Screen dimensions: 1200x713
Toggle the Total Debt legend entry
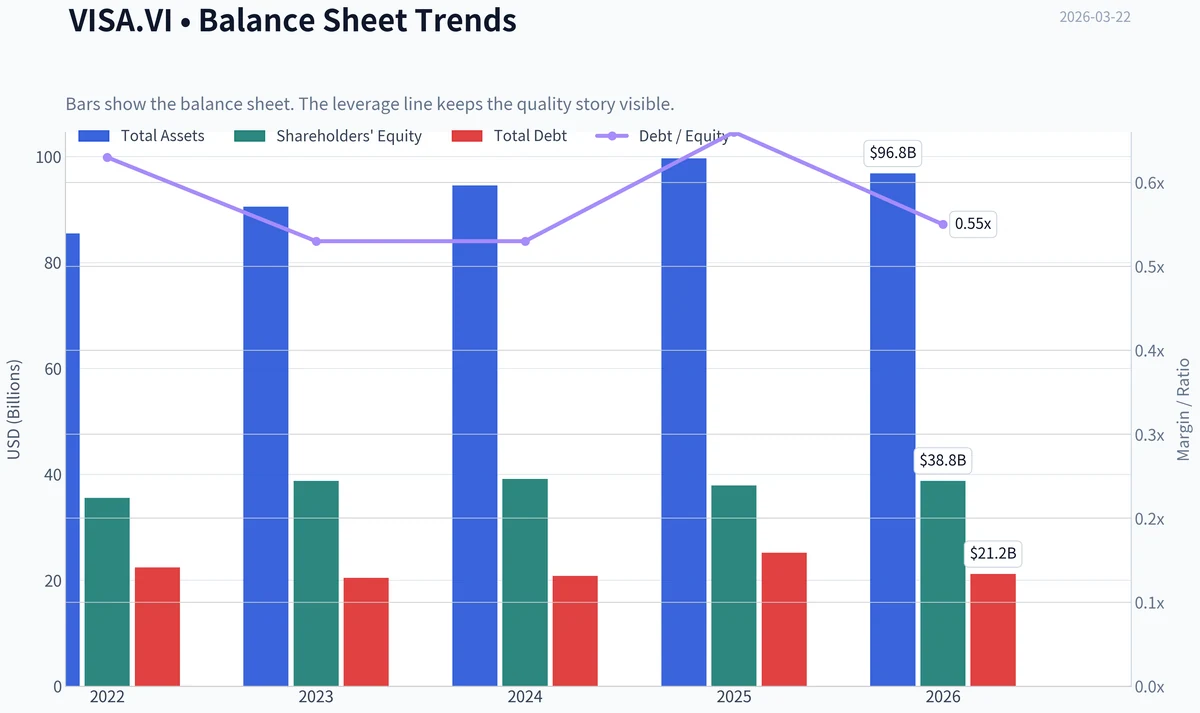[x=510, y=136]
